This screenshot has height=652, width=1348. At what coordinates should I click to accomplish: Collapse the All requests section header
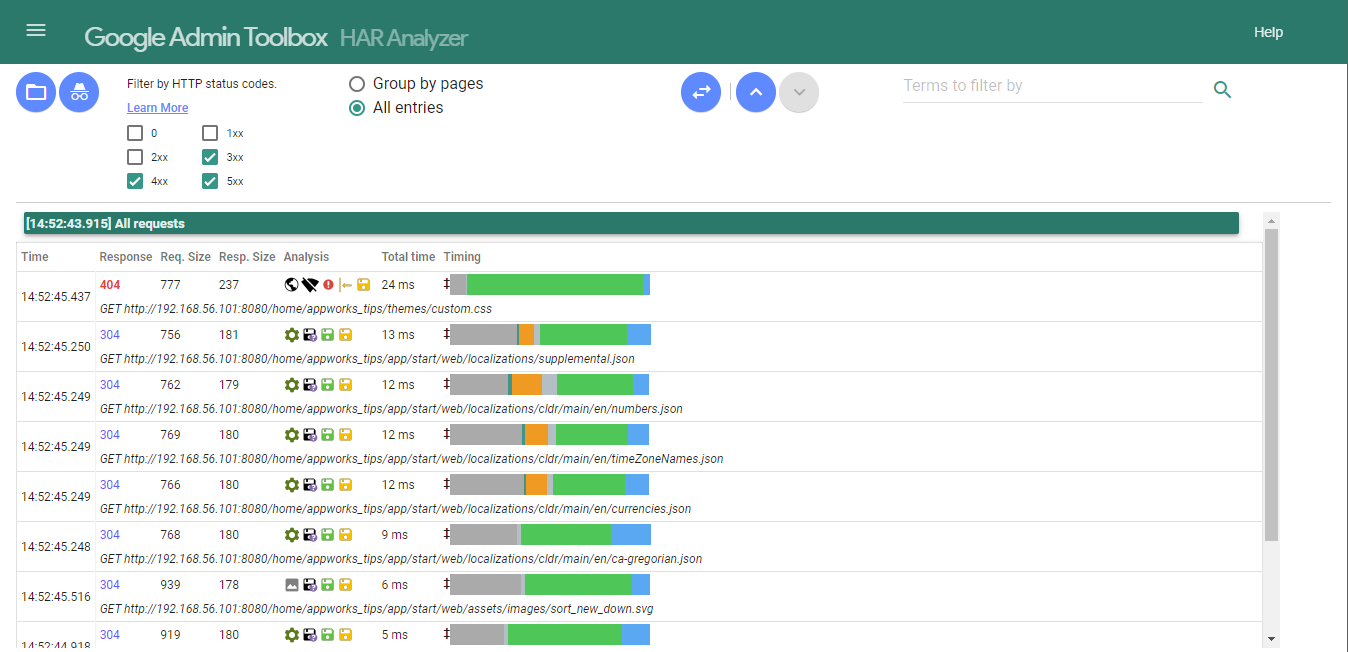(x=631, y=223)
